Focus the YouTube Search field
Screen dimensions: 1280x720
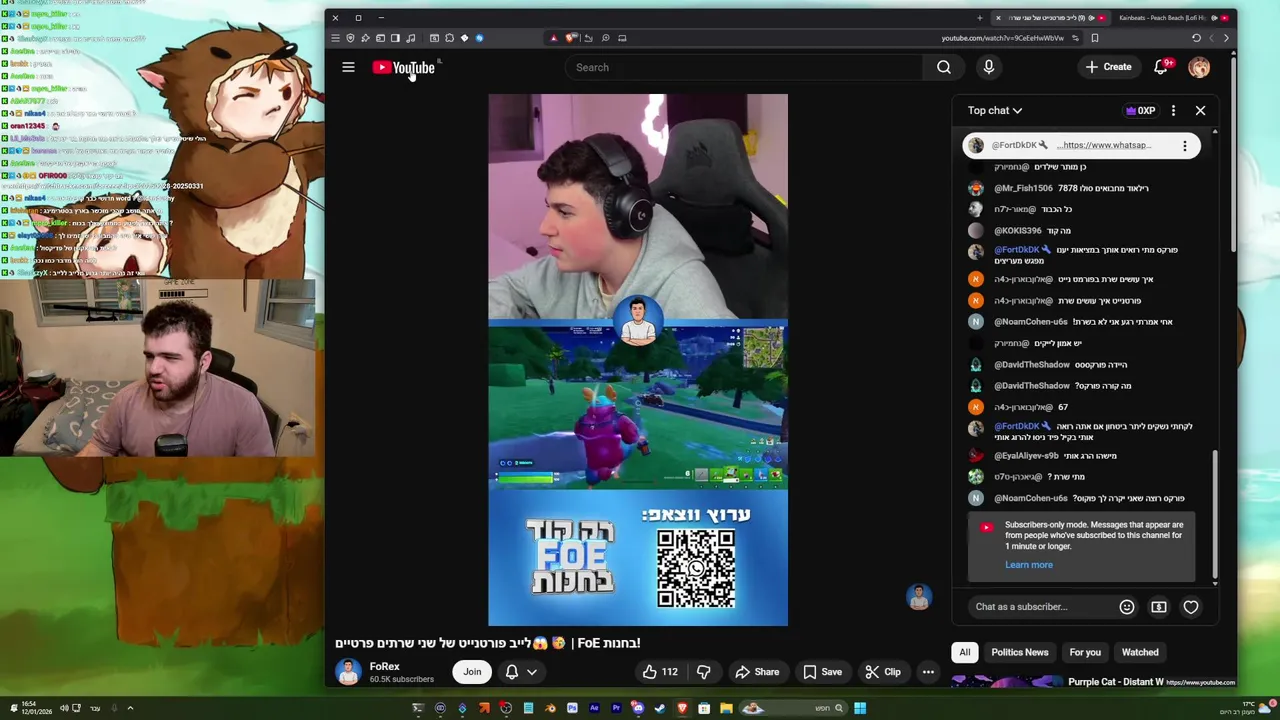[x=745, y=67]
